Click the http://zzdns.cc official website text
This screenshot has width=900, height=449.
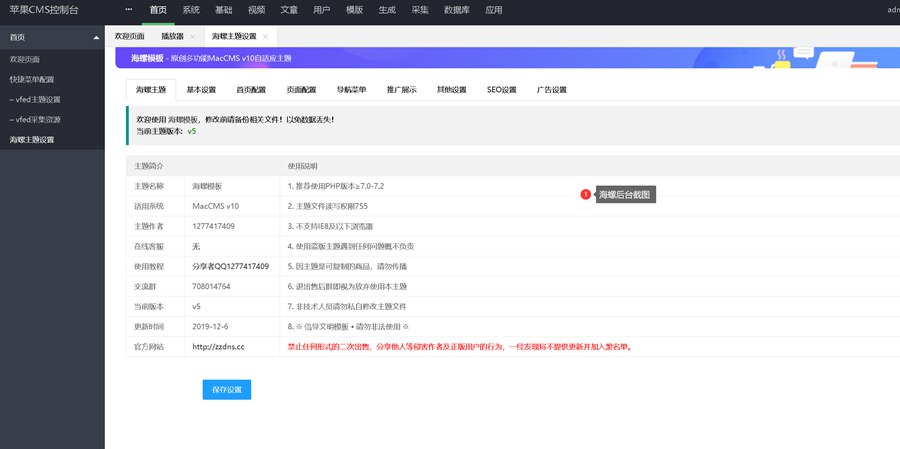[218, 346]
